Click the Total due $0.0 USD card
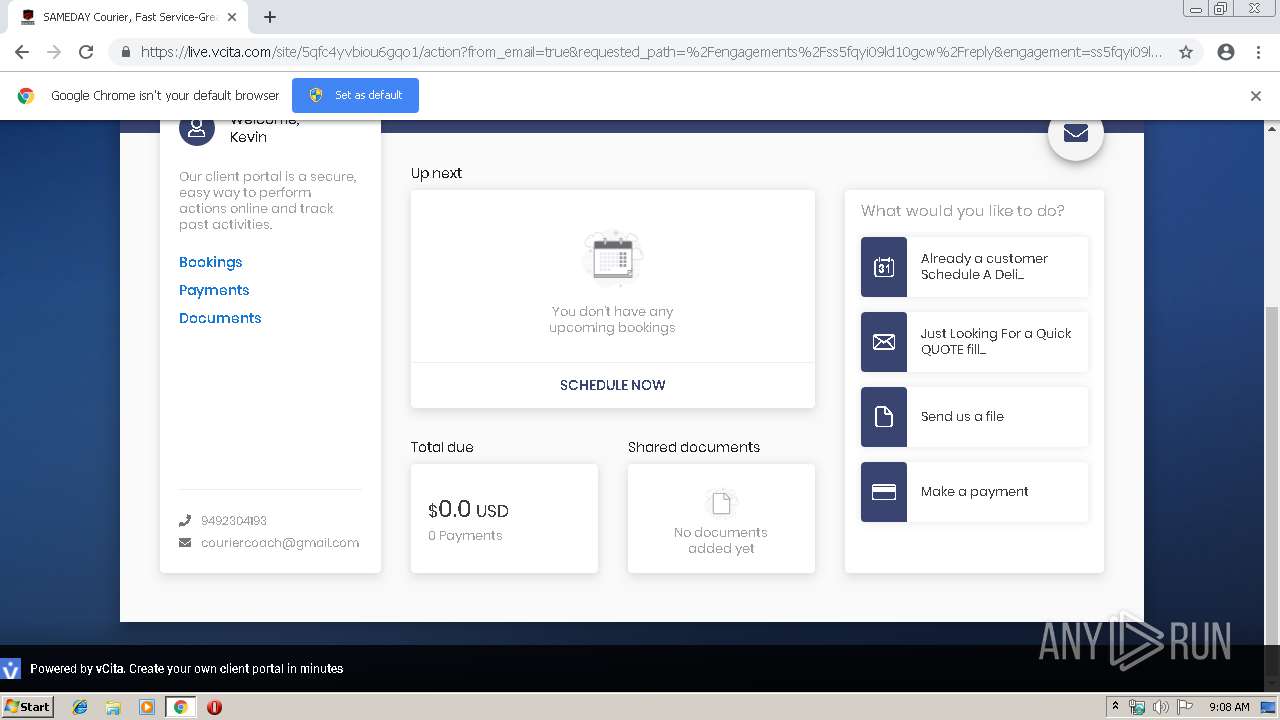Screen dimensions: 1280x720 click(504, 518)
